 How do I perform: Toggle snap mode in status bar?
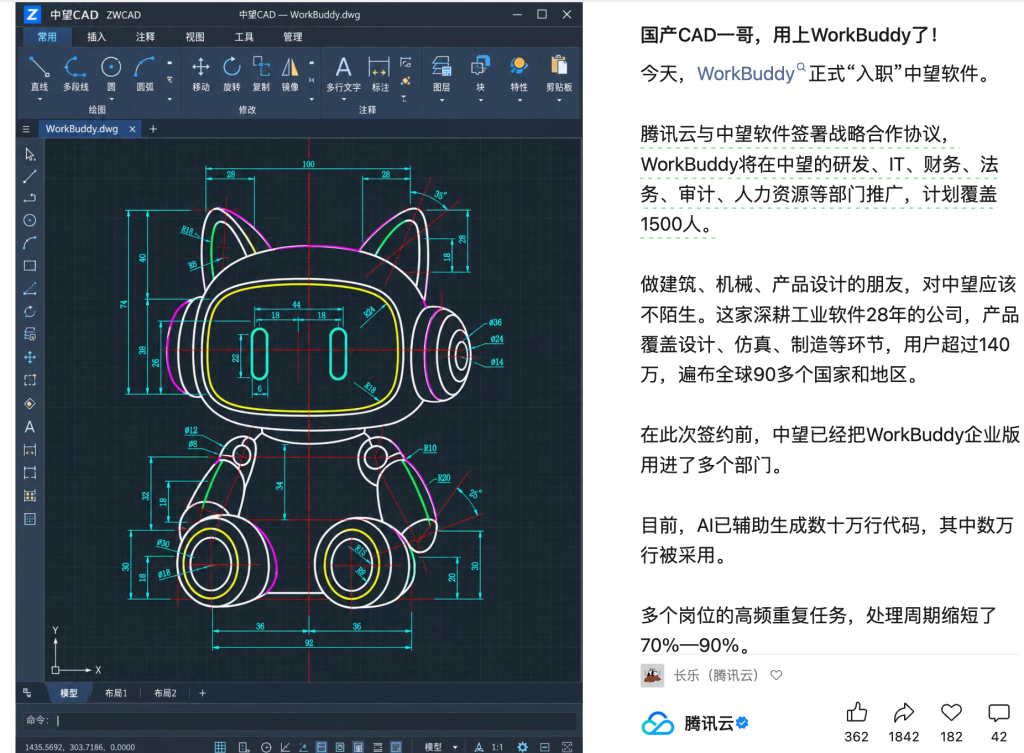coord(244,746)
